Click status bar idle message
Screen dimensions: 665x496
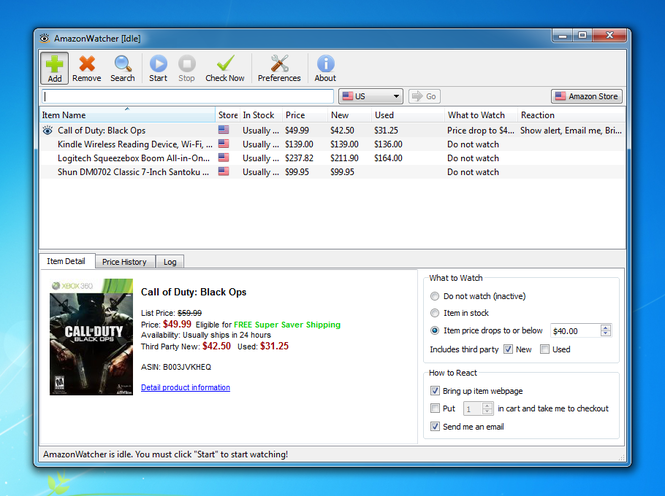[x=165, y=454]
